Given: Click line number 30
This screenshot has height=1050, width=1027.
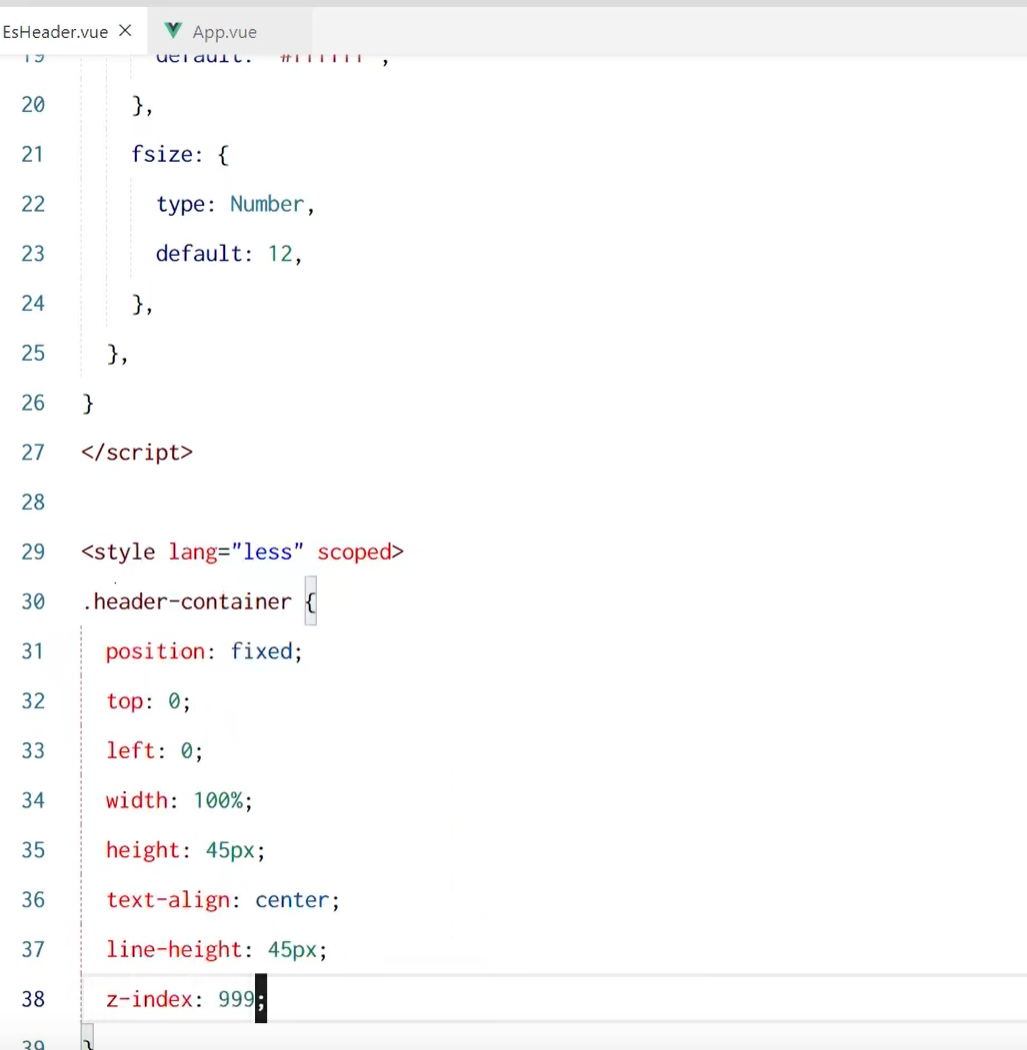Looking at the screenshot, I should click(x=33, y=601).
